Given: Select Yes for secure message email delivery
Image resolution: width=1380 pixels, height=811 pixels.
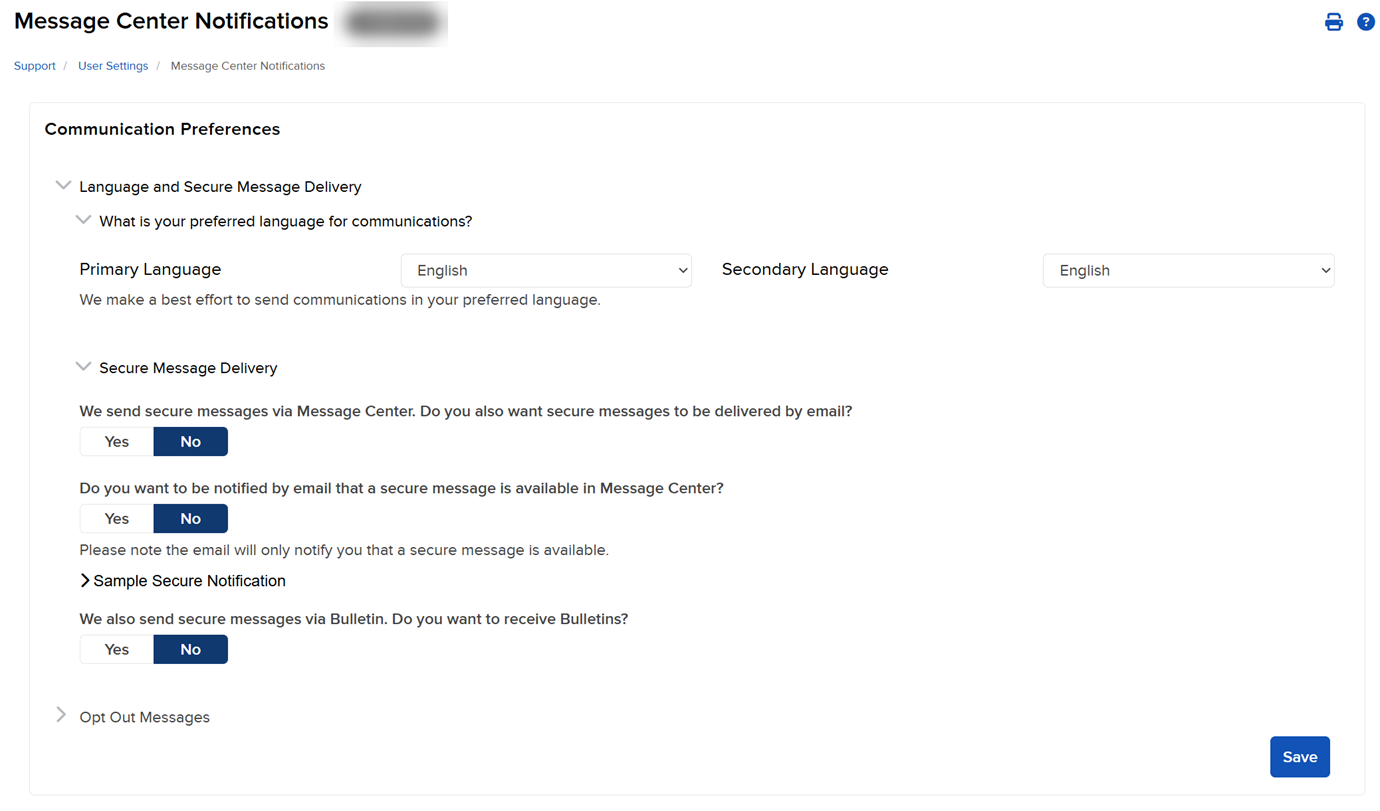Looking at the screenshot, I should pyautogui.click(x=115, y=441).
